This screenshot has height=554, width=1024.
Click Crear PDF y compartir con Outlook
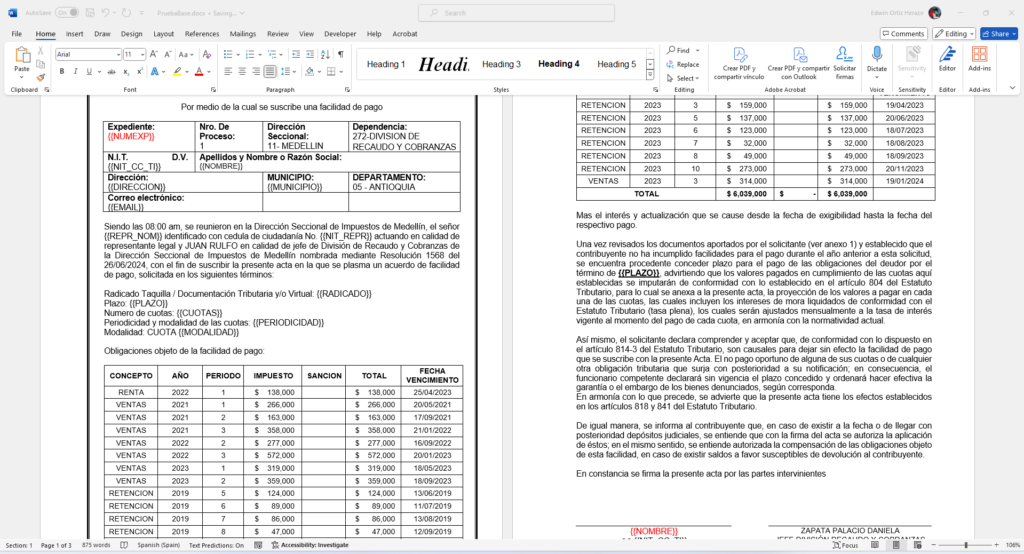798,63
